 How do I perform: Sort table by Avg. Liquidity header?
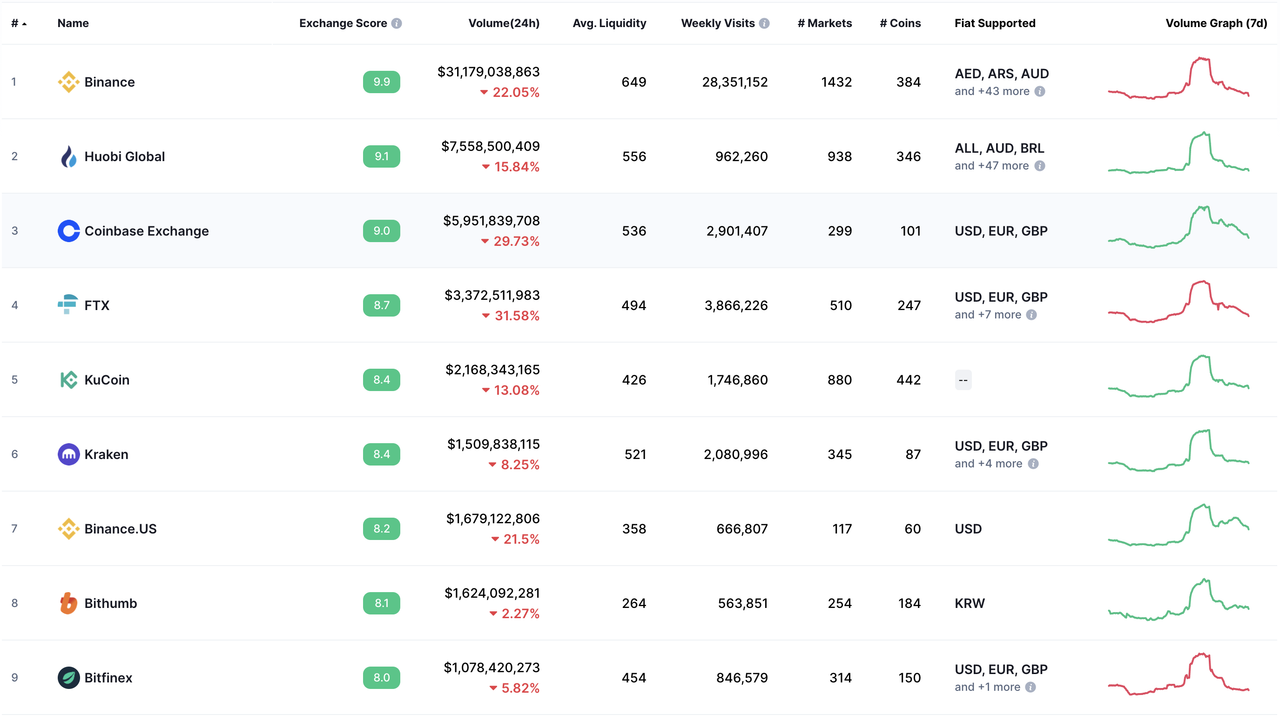(x=609, y=23)
